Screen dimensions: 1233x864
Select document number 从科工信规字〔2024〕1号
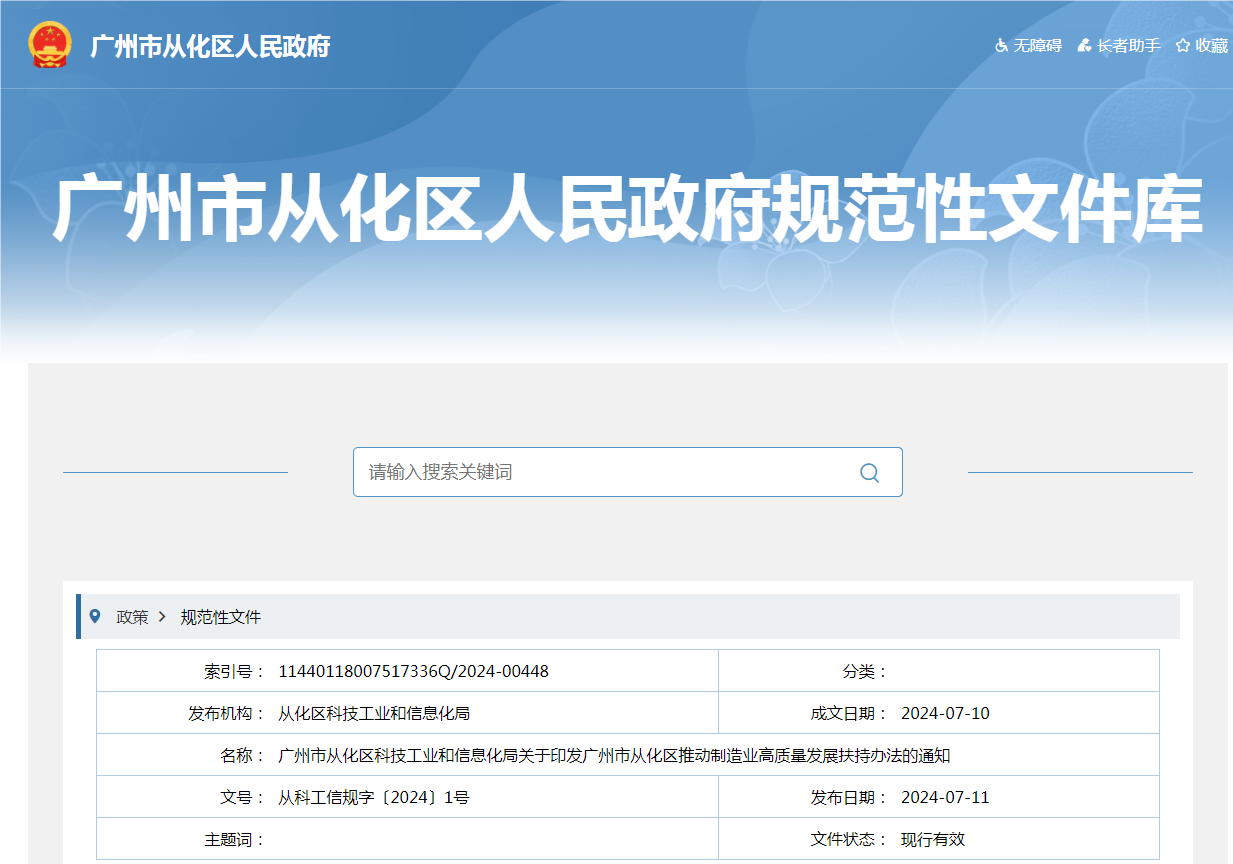point(374,797)
